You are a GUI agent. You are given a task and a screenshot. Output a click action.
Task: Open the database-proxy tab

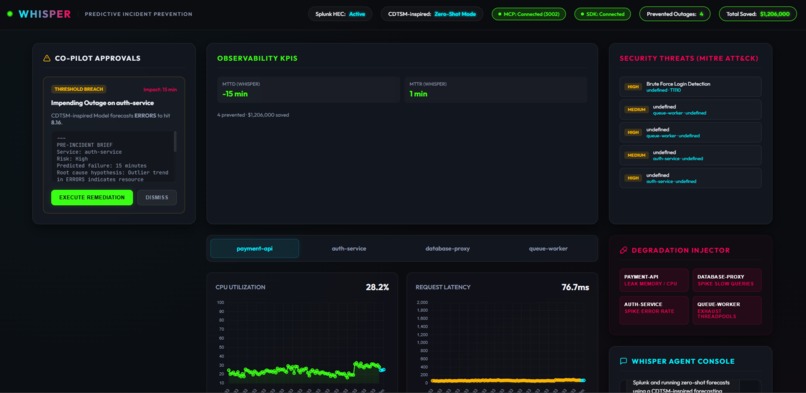click(x=447, y=248)
